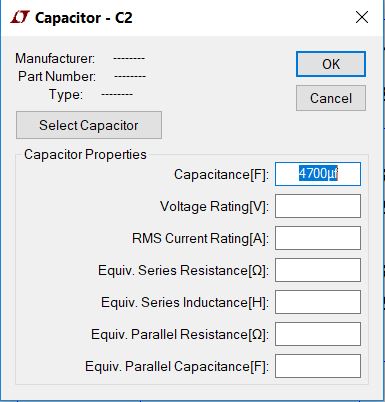Click the RMS Current Rating[A] label text

[200, 238]
